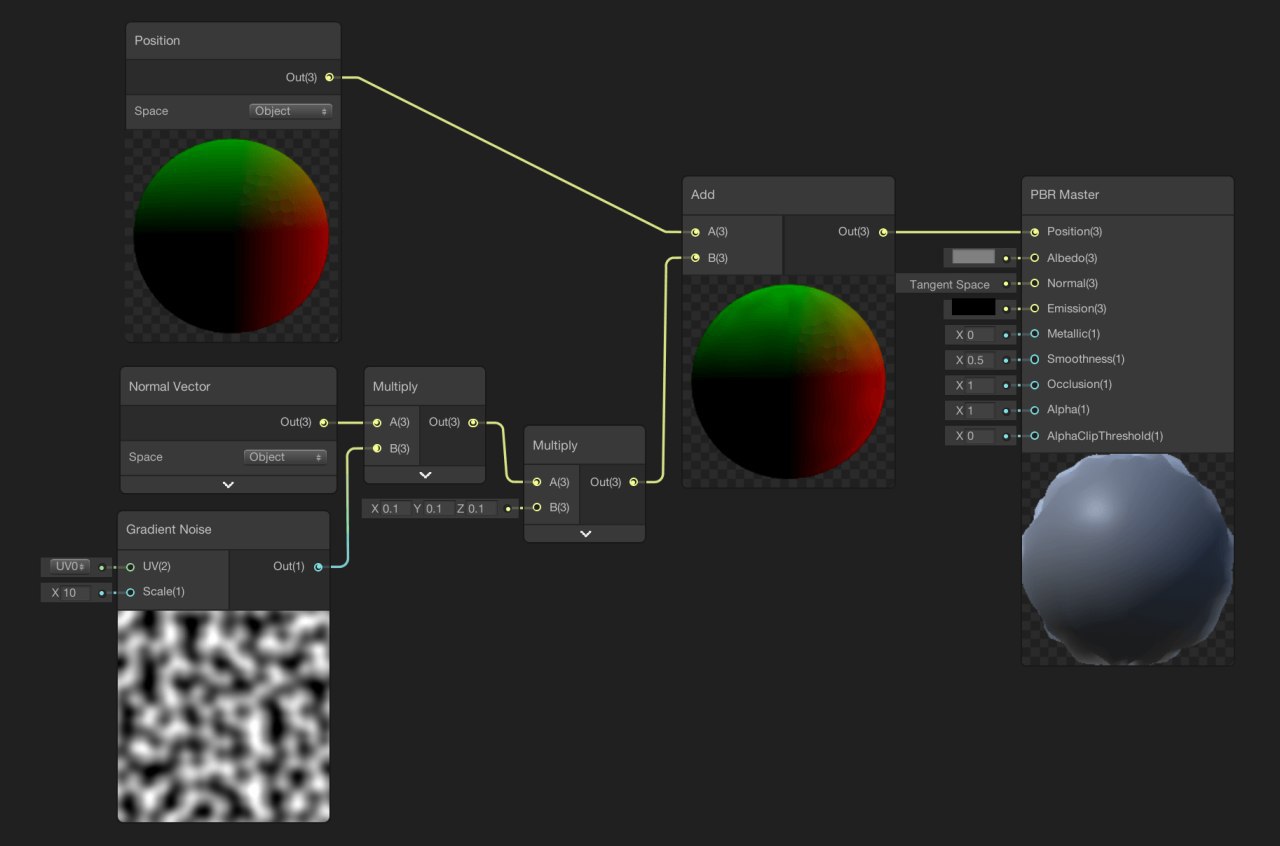The width and height of the screenshot is (1280, 846).
Task: Click the PBR Master Albedo(3) port
Action: (1034, 258)
